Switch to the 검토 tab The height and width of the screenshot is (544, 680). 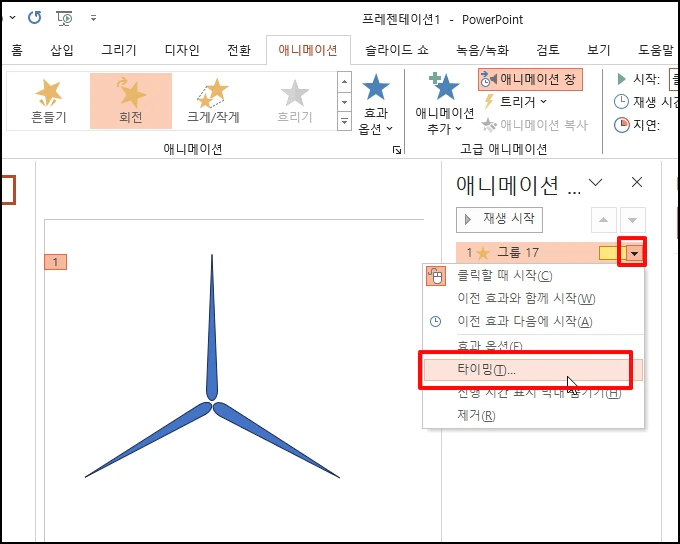(x=548, y=50)
